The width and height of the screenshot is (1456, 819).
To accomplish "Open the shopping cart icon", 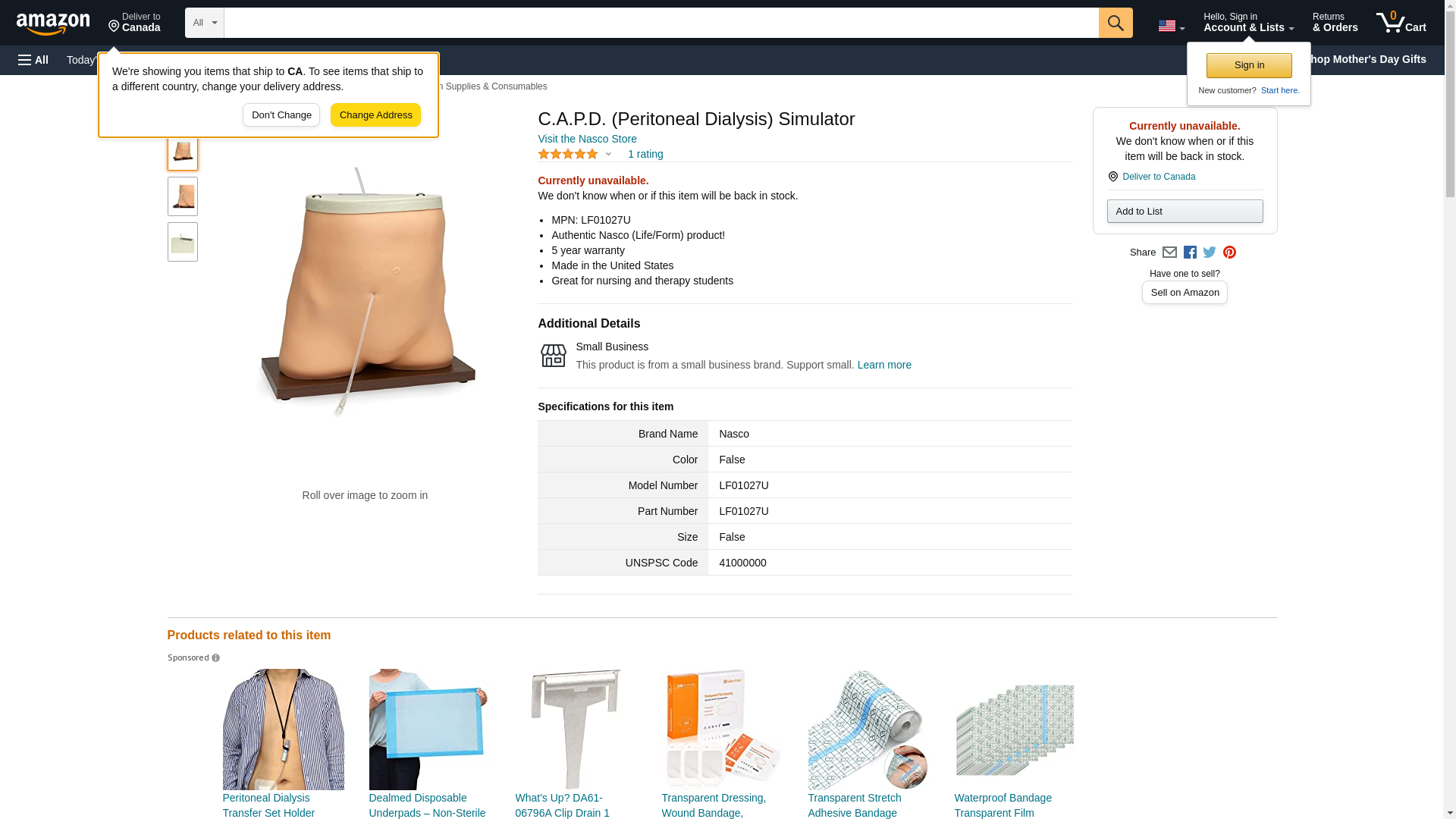I will point(1401,22).
